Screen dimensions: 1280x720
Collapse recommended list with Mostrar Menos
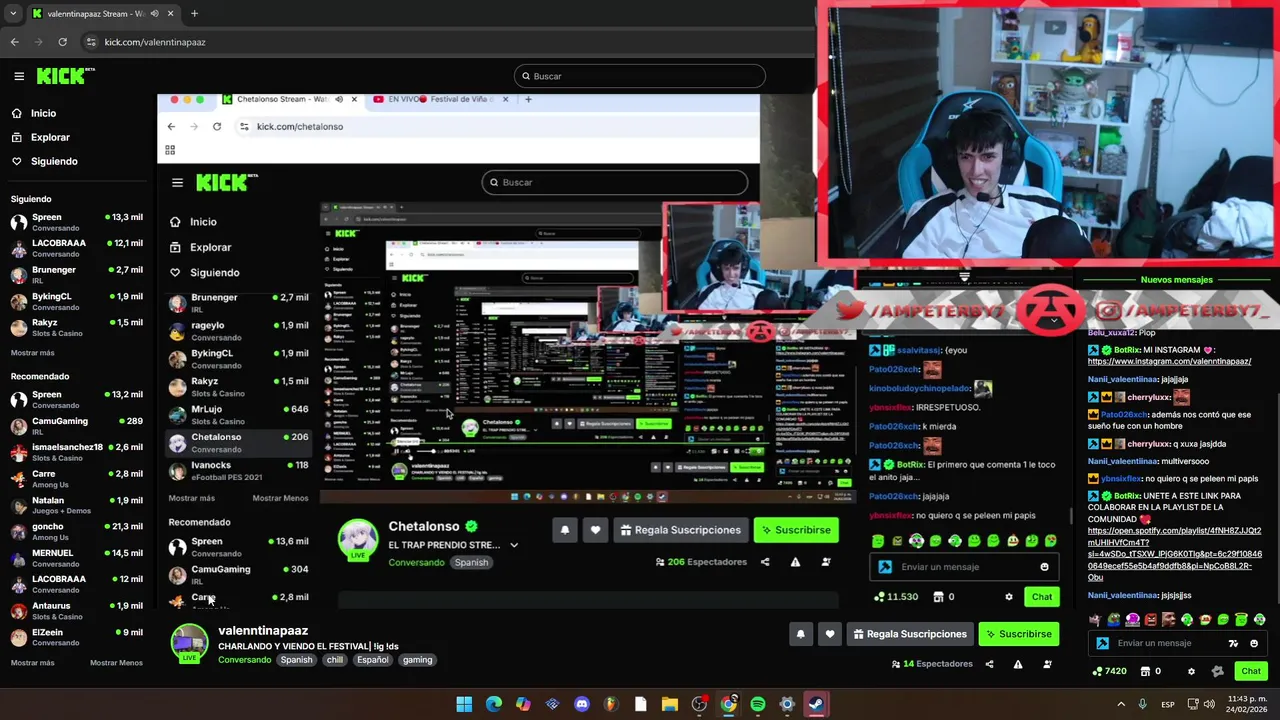click(x=116, y=663)
